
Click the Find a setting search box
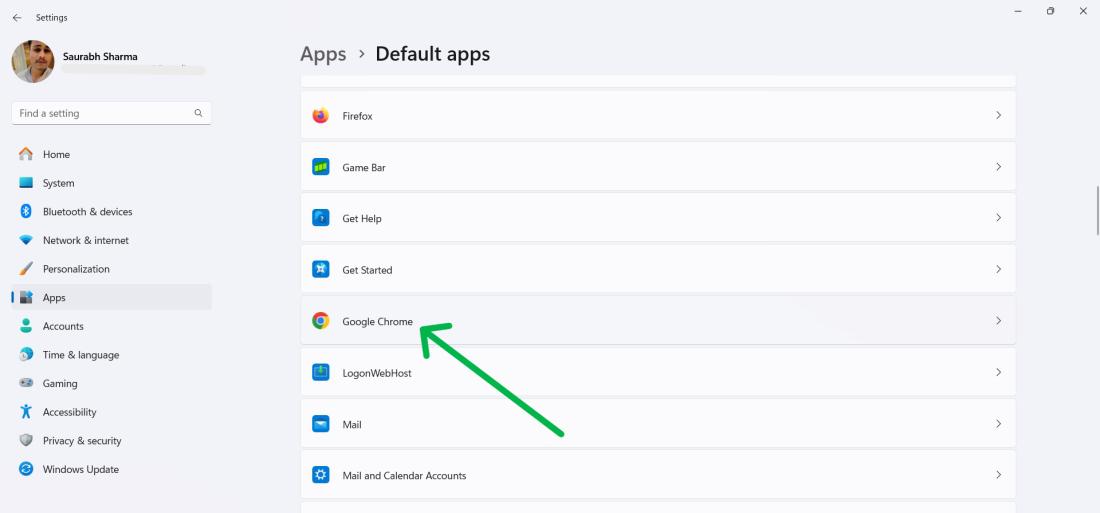click(112, 113)
